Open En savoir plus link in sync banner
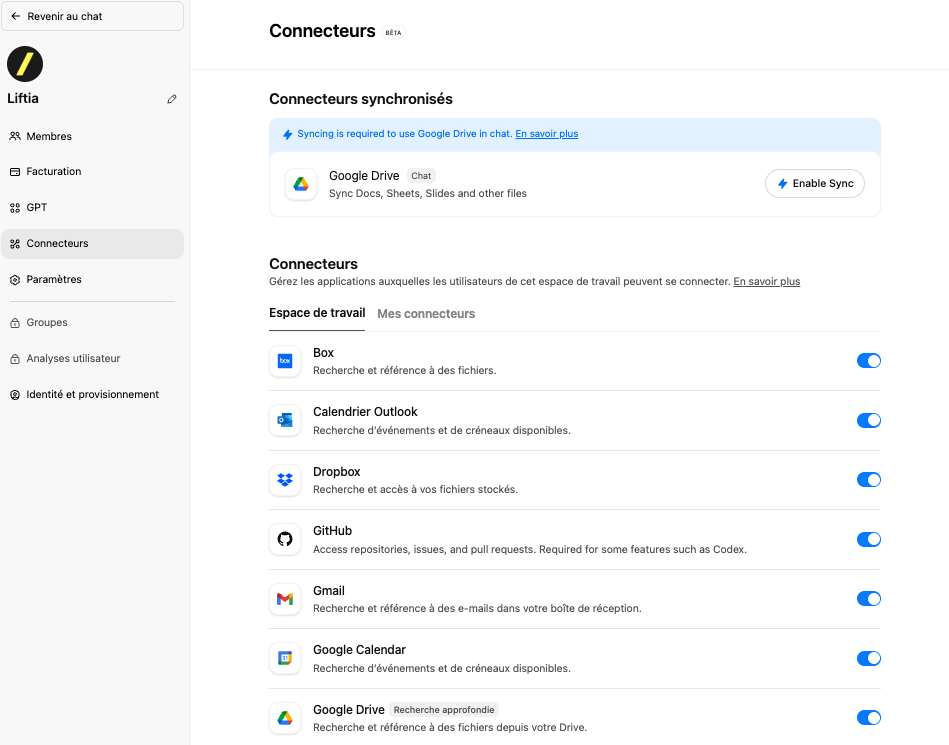Screen dimensions: 949x745 (547, 134)
